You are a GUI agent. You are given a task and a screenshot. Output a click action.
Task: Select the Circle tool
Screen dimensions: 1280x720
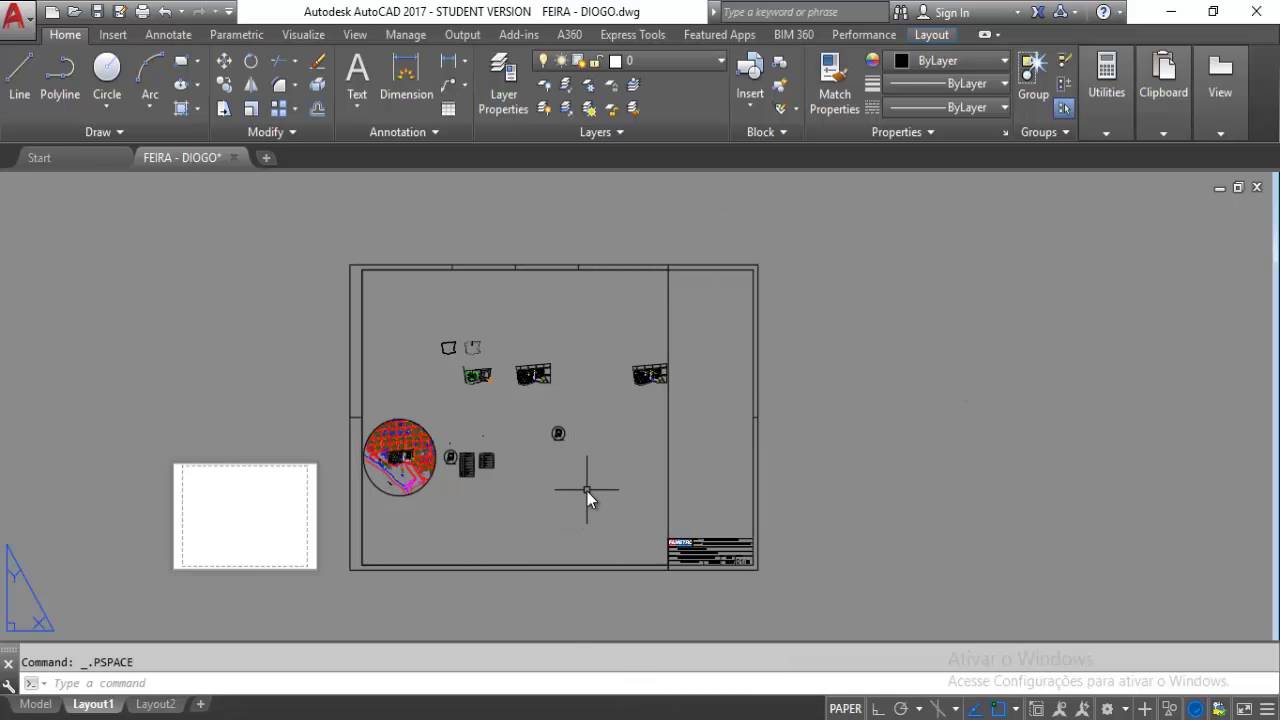pyautogui.click(x=107, y=78)
